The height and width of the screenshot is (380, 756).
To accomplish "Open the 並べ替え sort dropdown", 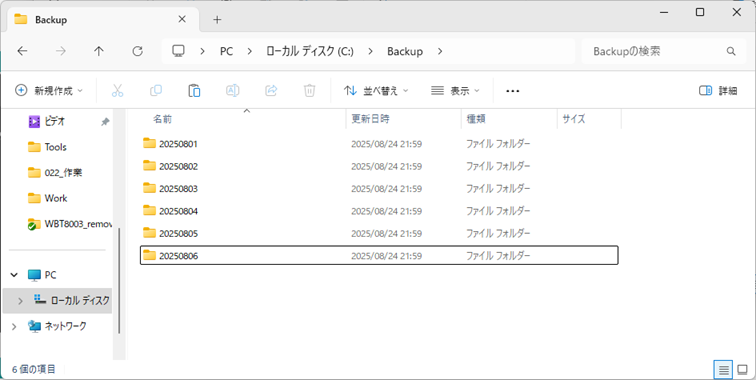I will 376,91.
